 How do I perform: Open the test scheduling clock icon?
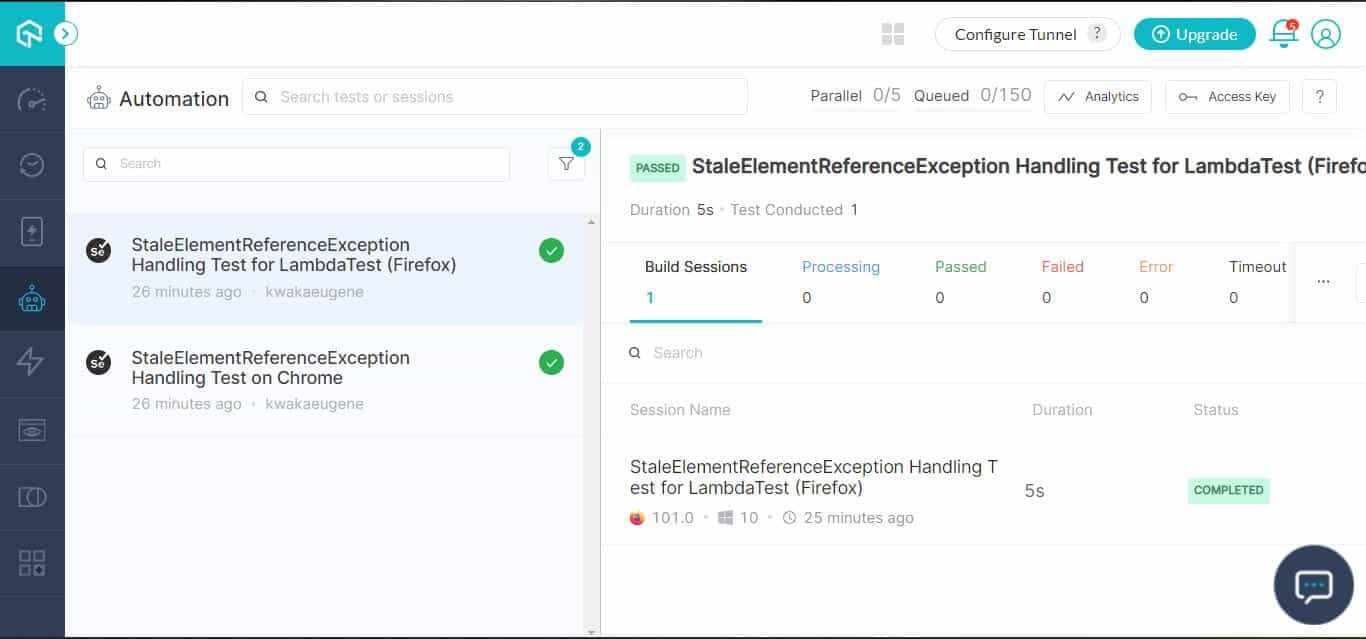pos(31,164)
